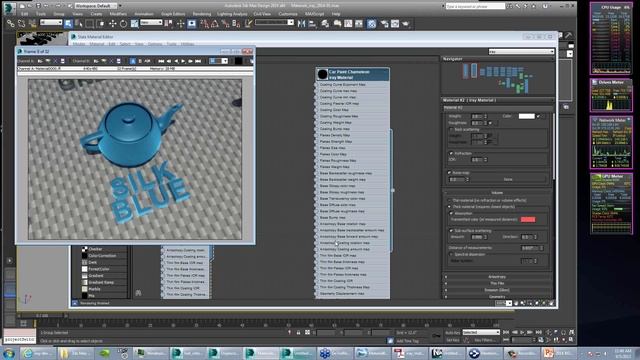This screenshot has height=360, width=640.
Task: Play forward in RAM Player
Action: [x=183, y=61]
